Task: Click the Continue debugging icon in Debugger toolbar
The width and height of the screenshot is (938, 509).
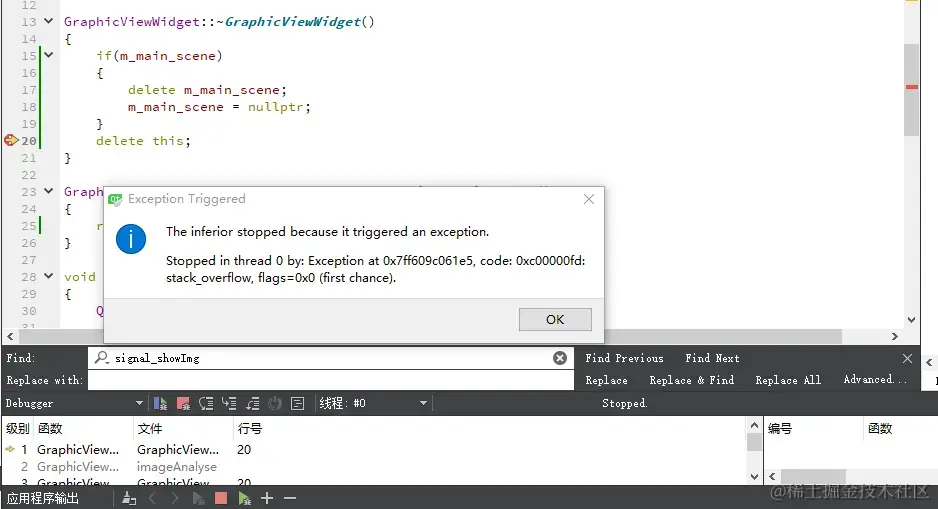Action: tap(160, 404)
